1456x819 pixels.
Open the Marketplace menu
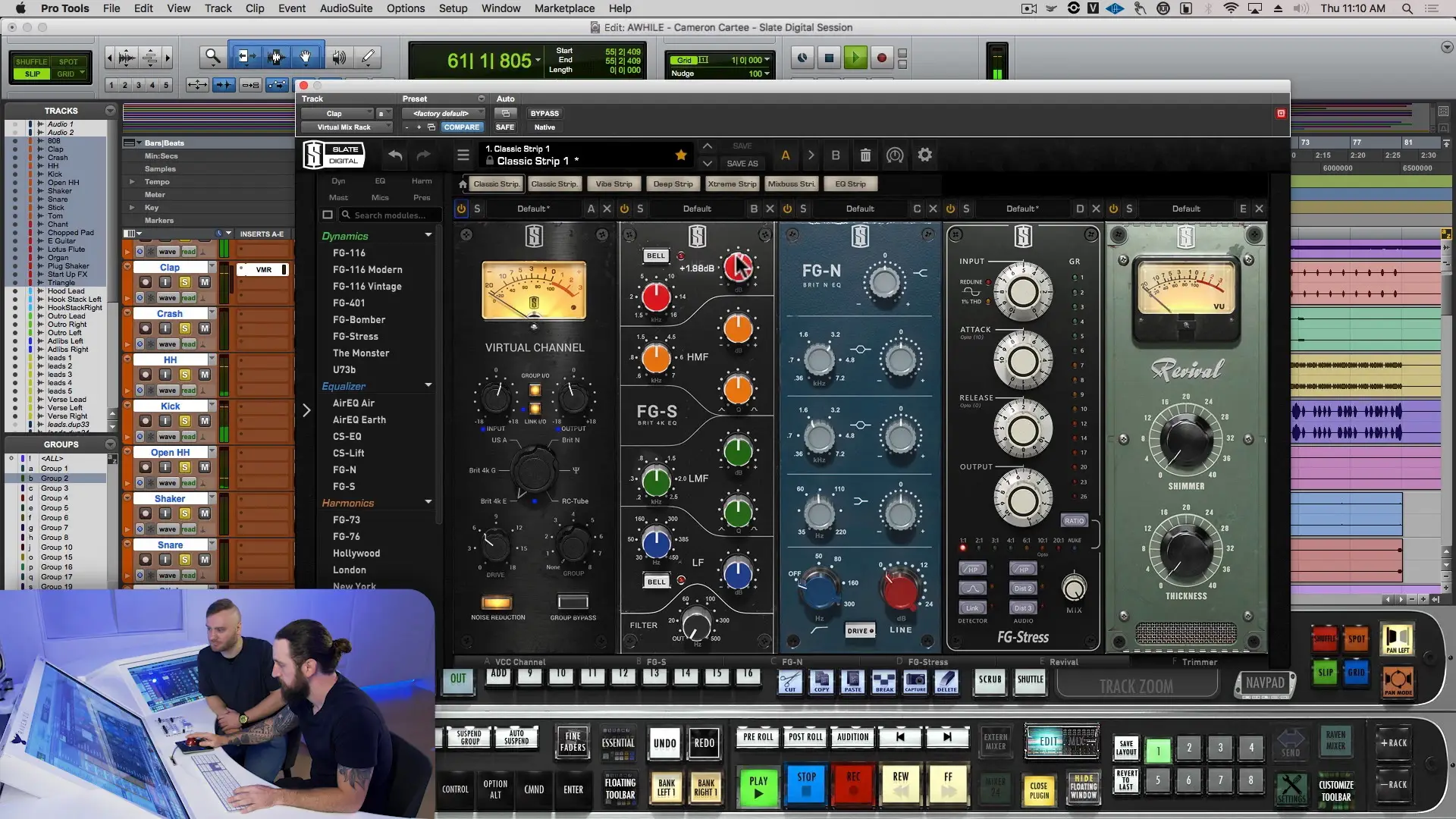pyautogui.click(x=564, y=8)
